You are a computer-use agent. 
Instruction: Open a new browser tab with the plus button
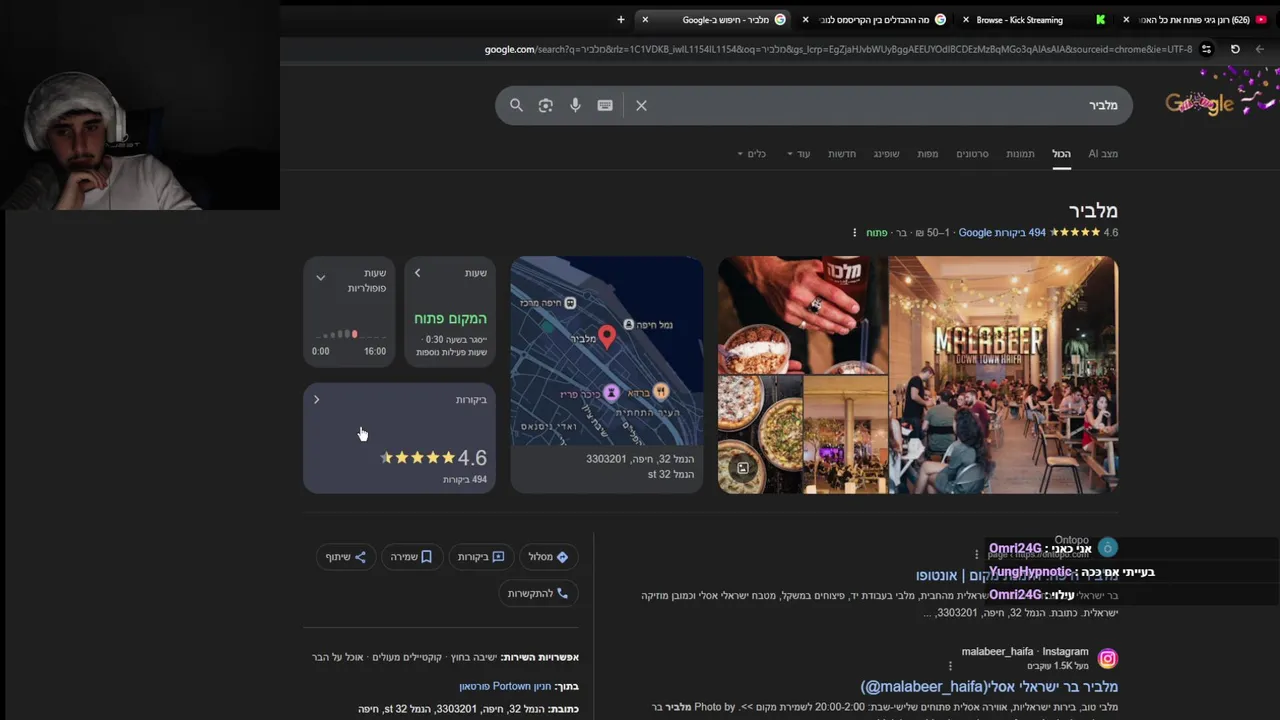click(x=621, y=19)
